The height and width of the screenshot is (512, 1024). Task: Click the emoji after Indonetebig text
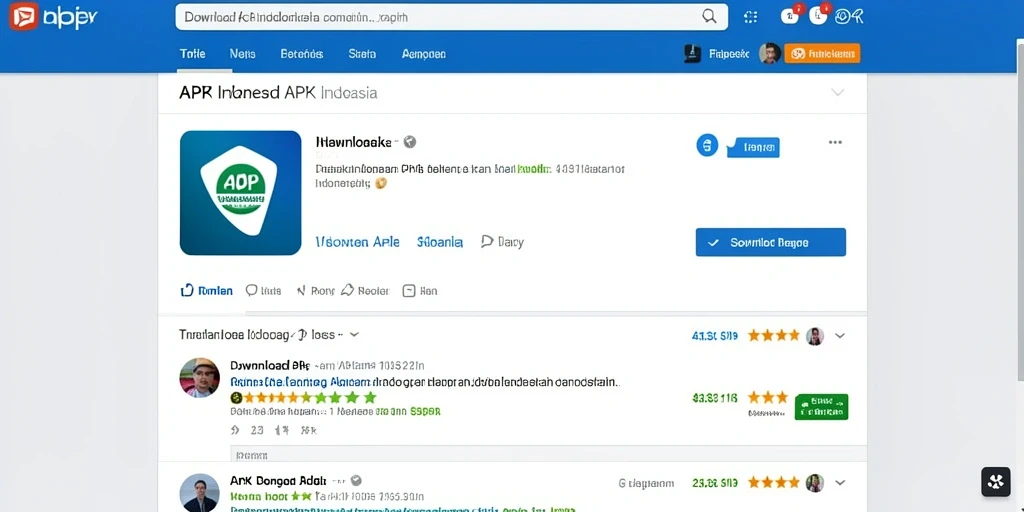point(381,184)
